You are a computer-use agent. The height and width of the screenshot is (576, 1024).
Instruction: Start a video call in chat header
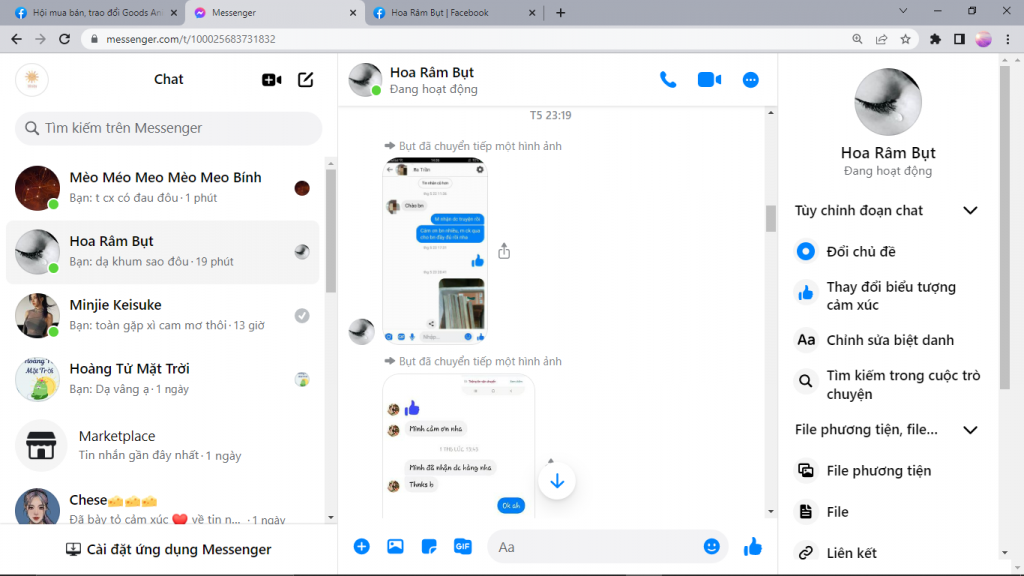tap(709, 80)
